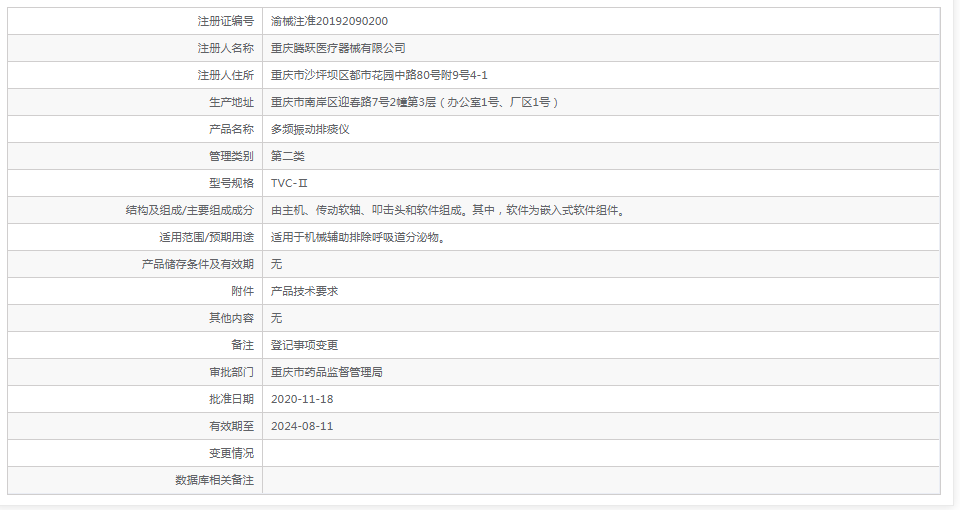Image resolution: width=960 pixels, height=510 pixels.
Task: Click the label 产品储存条件及有效期
Action: tap(197, 264)
